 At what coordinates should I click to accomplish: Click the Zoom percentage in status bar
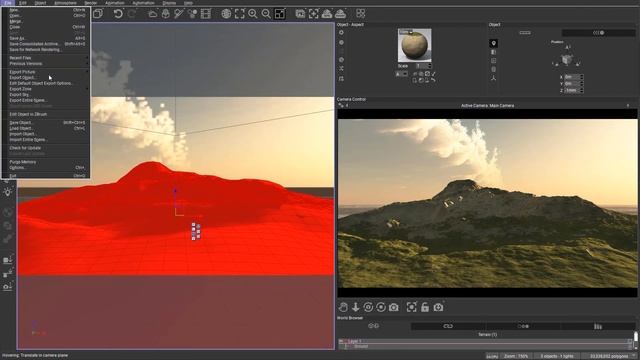click(516, 356)
